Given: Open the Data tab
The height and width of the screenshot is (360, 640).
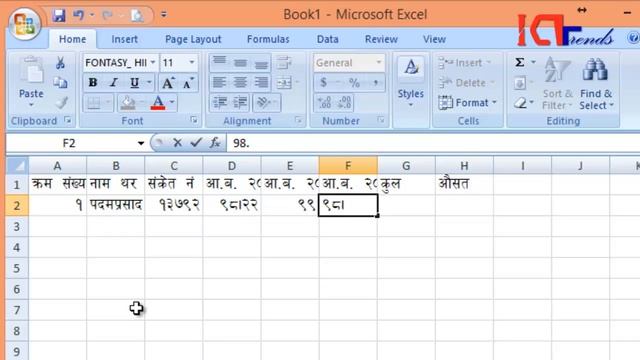Looking at the screenshot, I should pos(327,39).
